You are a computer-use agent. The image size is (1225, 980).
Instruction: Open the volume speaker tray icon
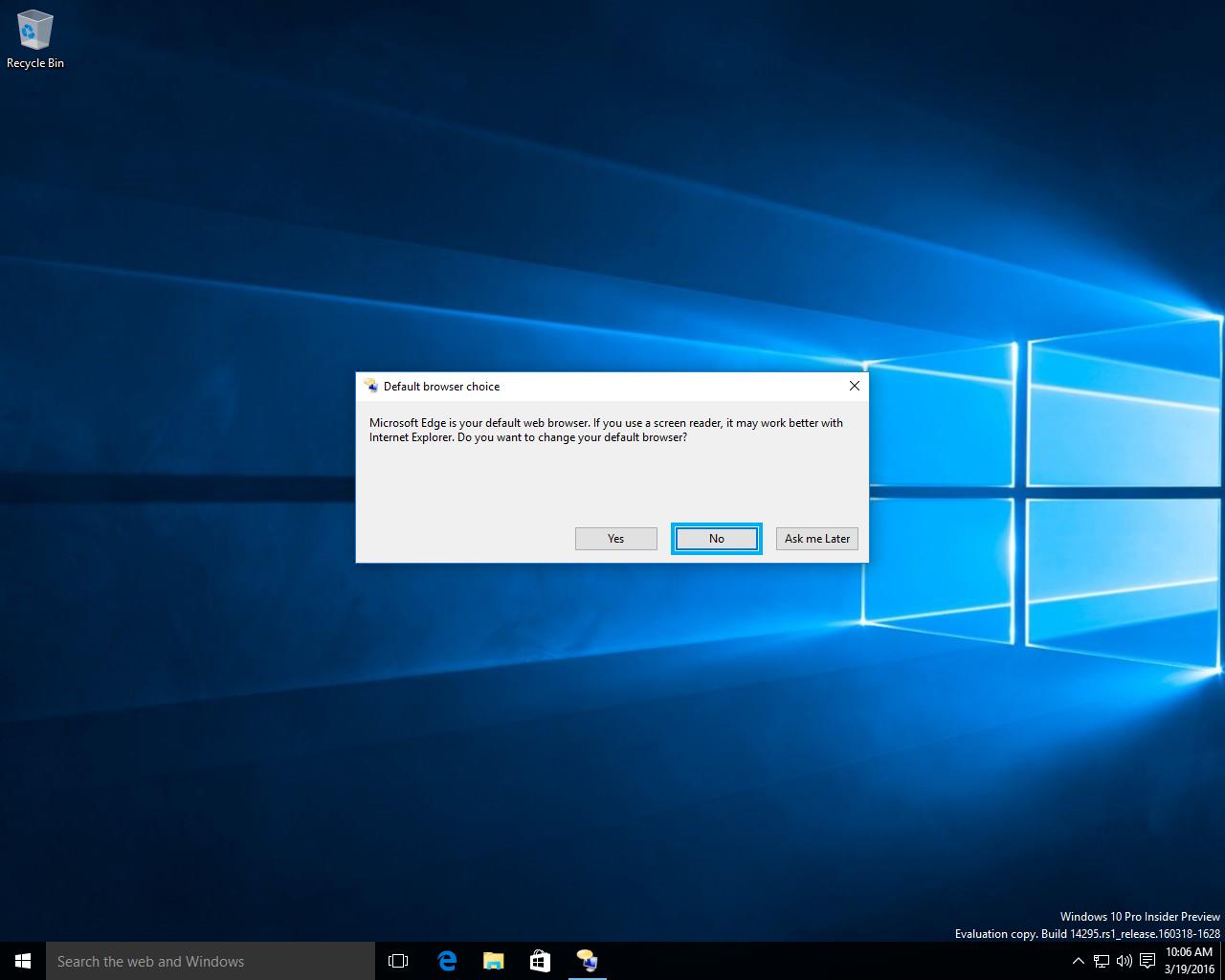pos(1124,961)
